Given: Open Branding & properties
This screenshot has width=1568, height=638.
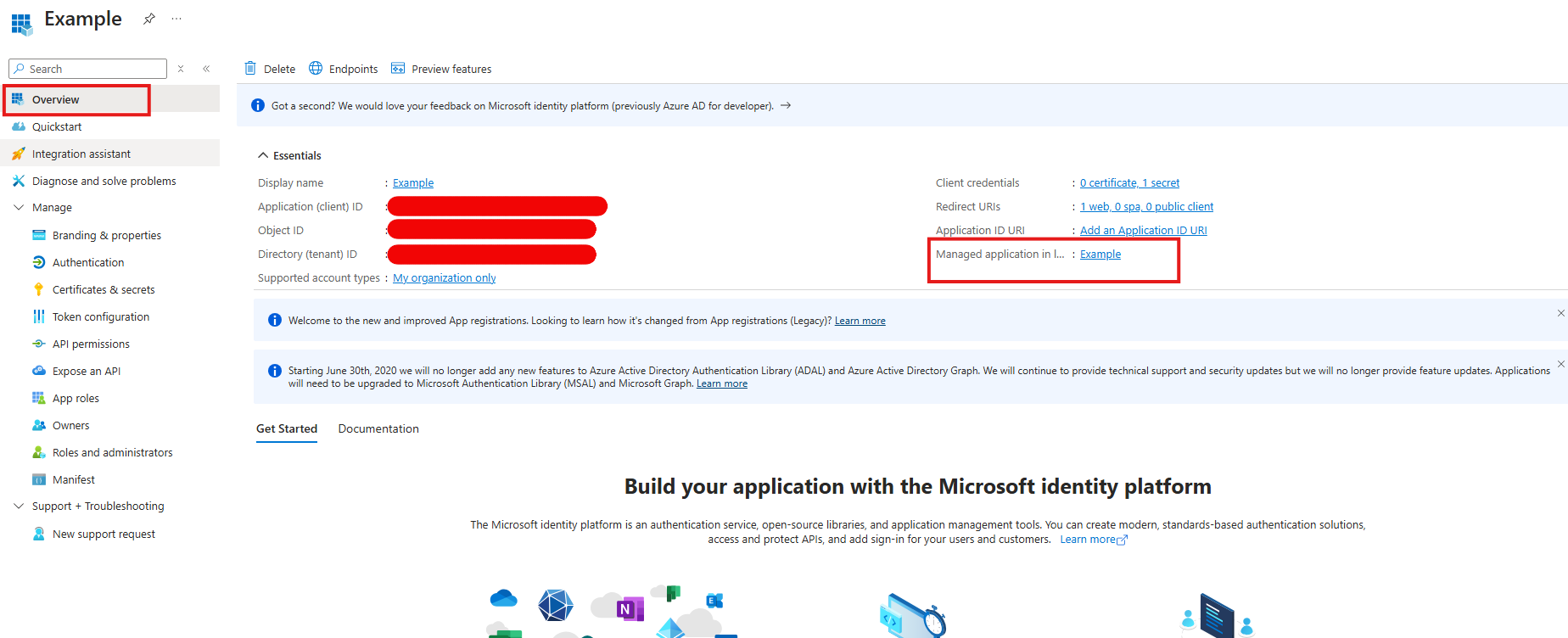Looking at the screenshot, I should click(x=107, y=235).
